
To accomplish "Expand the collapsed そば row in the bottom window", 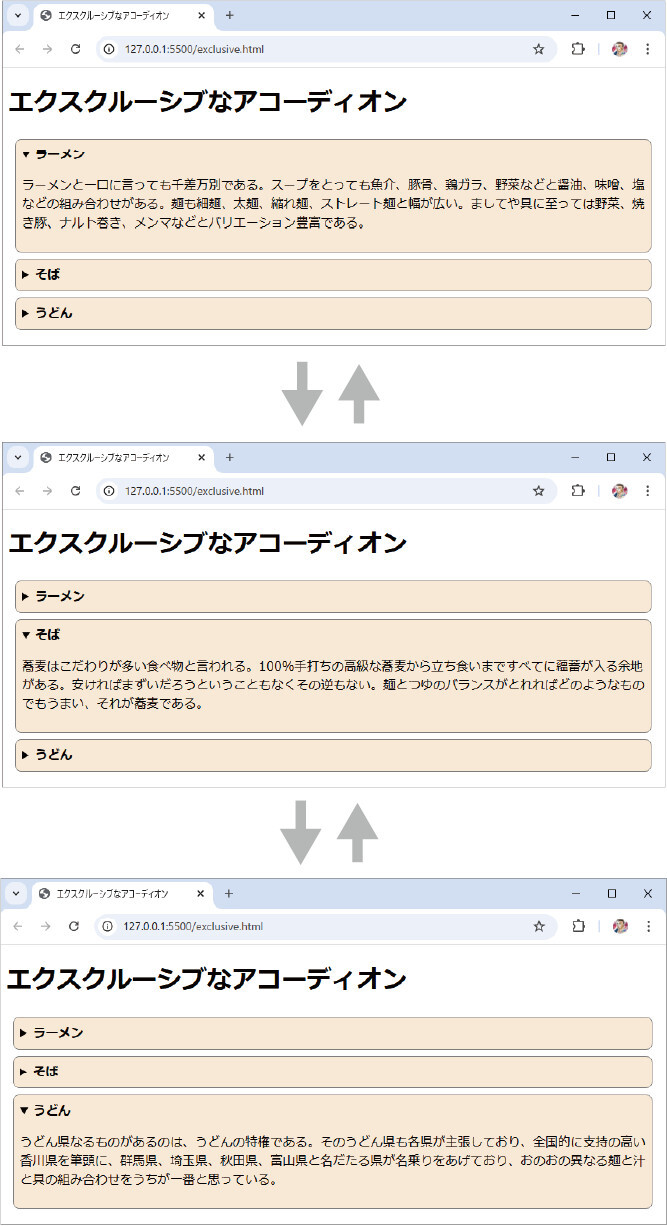I will click(x=46, y=1072).
